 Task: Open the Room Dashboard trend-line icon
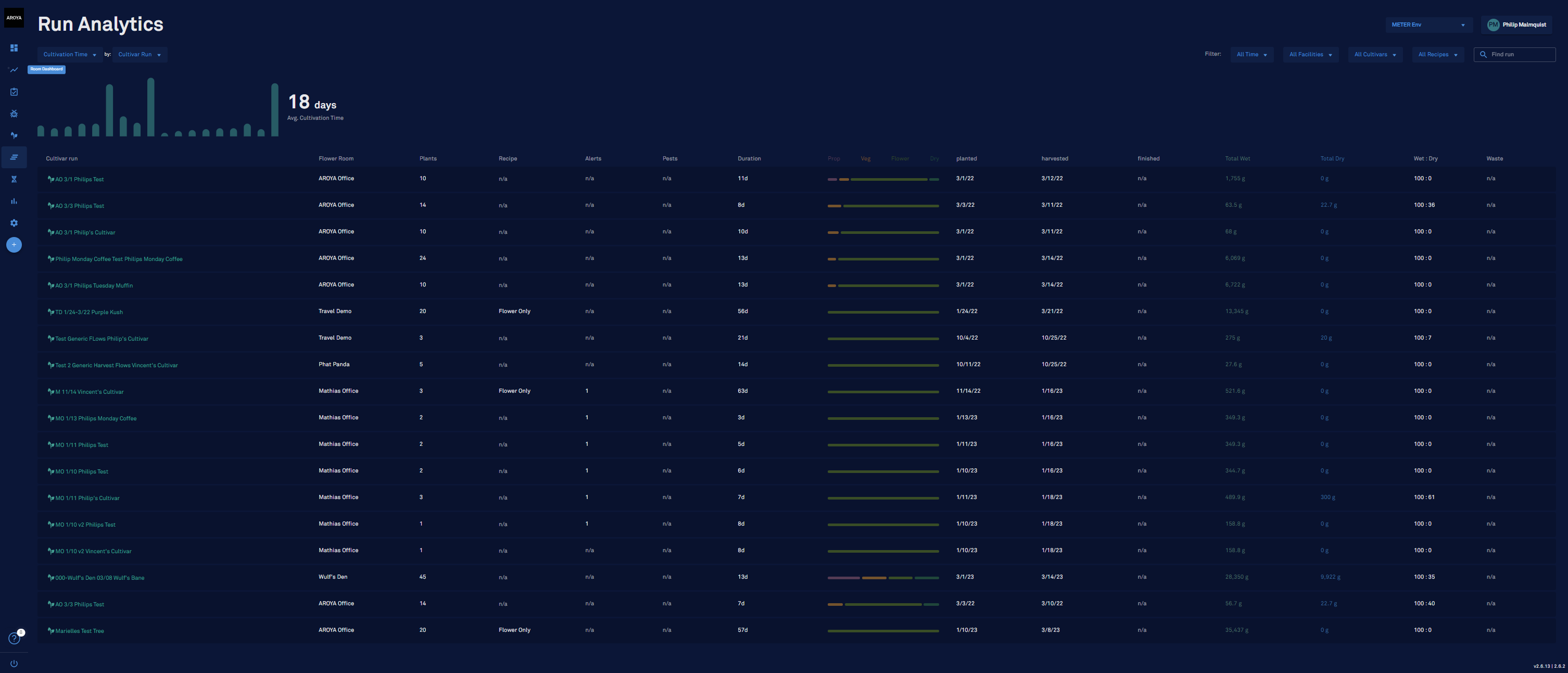pos(14,70)
